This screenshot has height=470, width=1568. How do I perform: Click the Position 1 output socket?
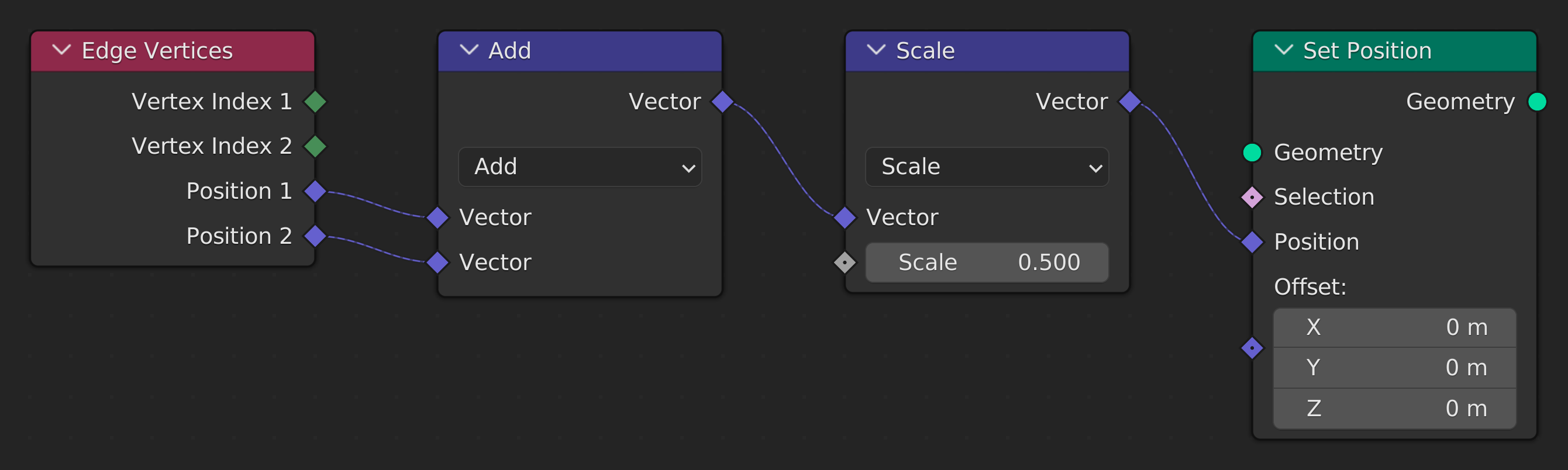315,191
